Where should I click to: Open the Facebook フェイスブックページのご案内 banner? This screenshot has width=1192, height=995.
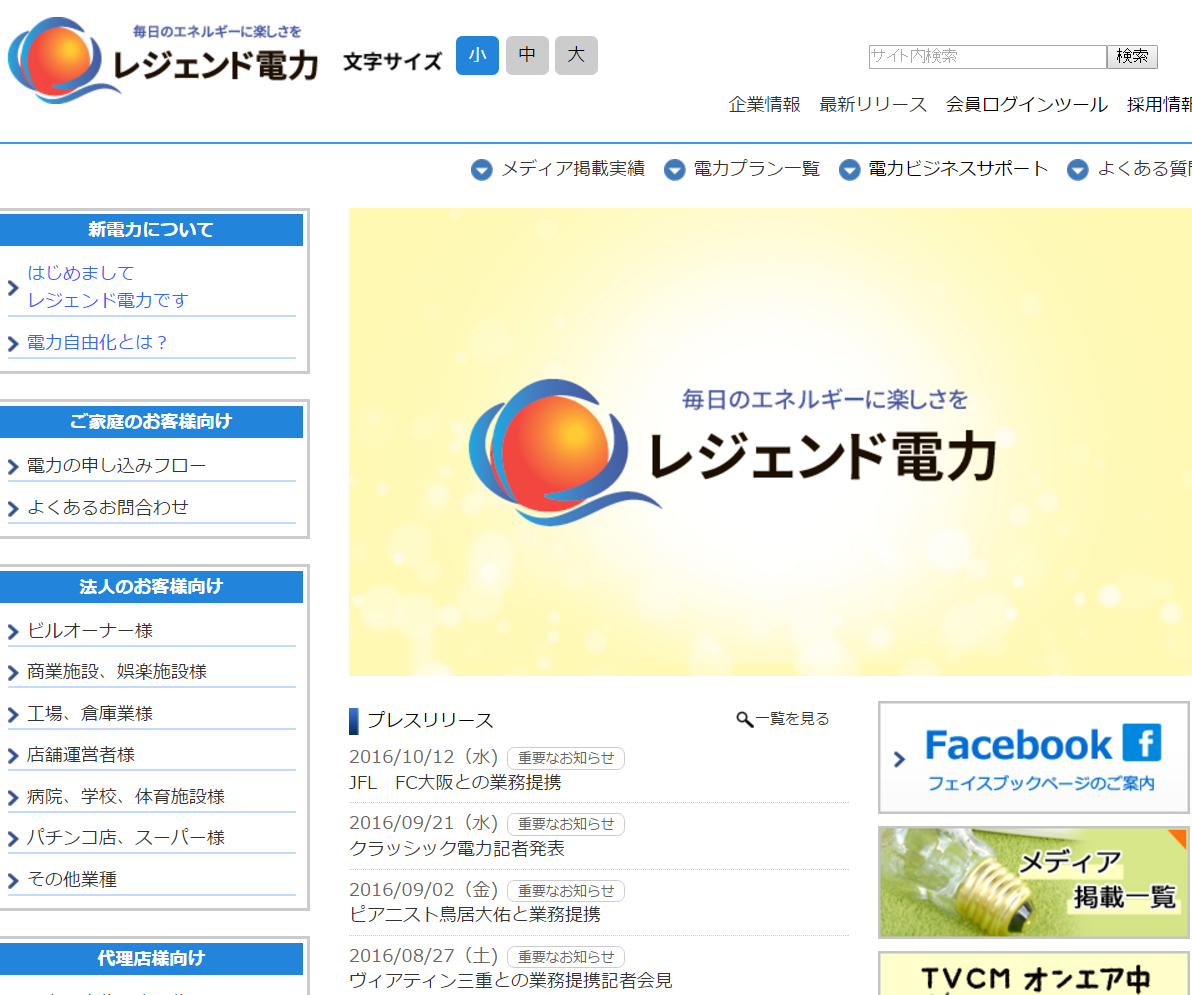click(x=1034, y=758)
